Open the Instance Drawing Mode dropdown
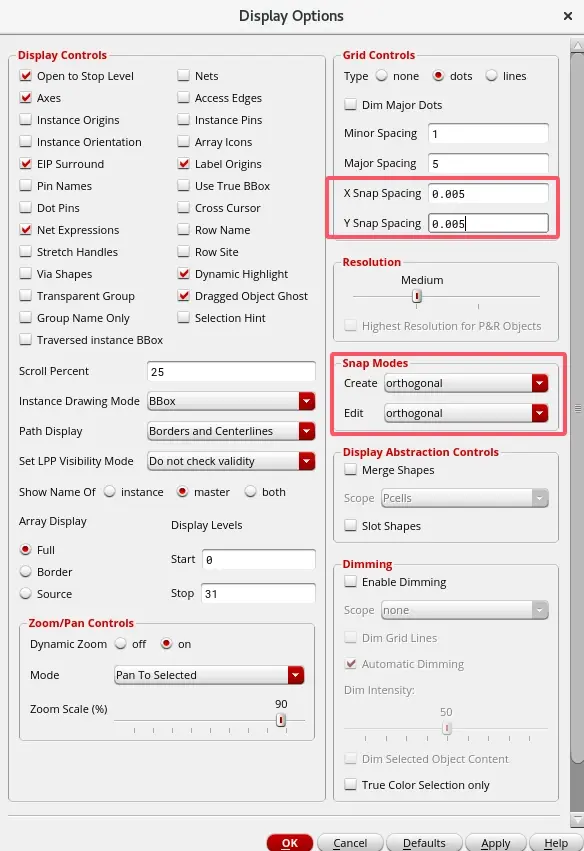Image resolution: width=584 pixels, height=851 pixels. [231, 401]
